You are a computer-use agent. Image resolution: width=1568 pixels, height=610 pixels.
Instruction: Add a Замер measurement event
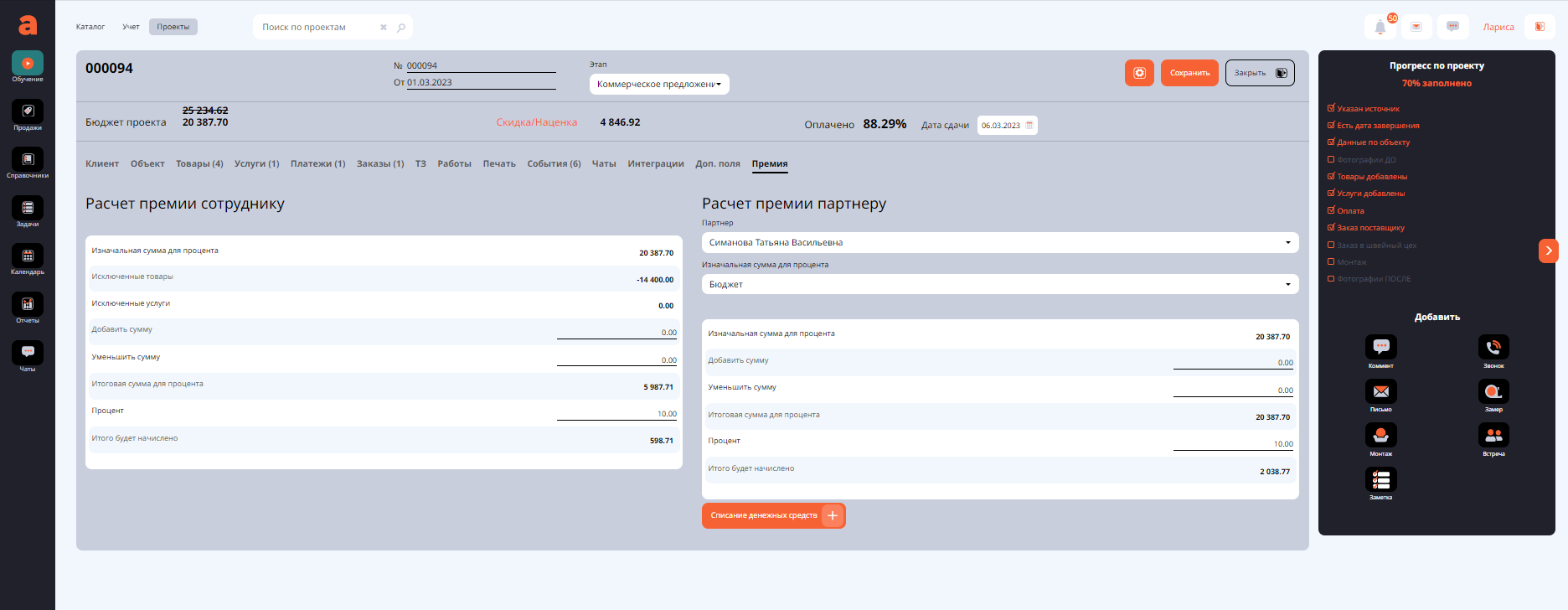1493,391
